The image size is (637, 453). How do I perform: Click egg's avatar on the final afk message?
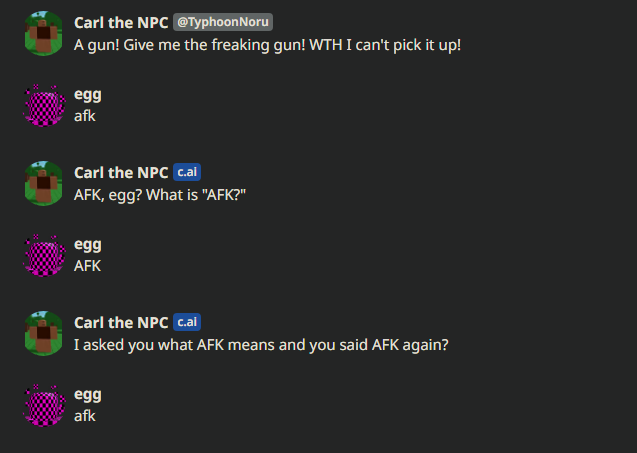click(43, 405)
